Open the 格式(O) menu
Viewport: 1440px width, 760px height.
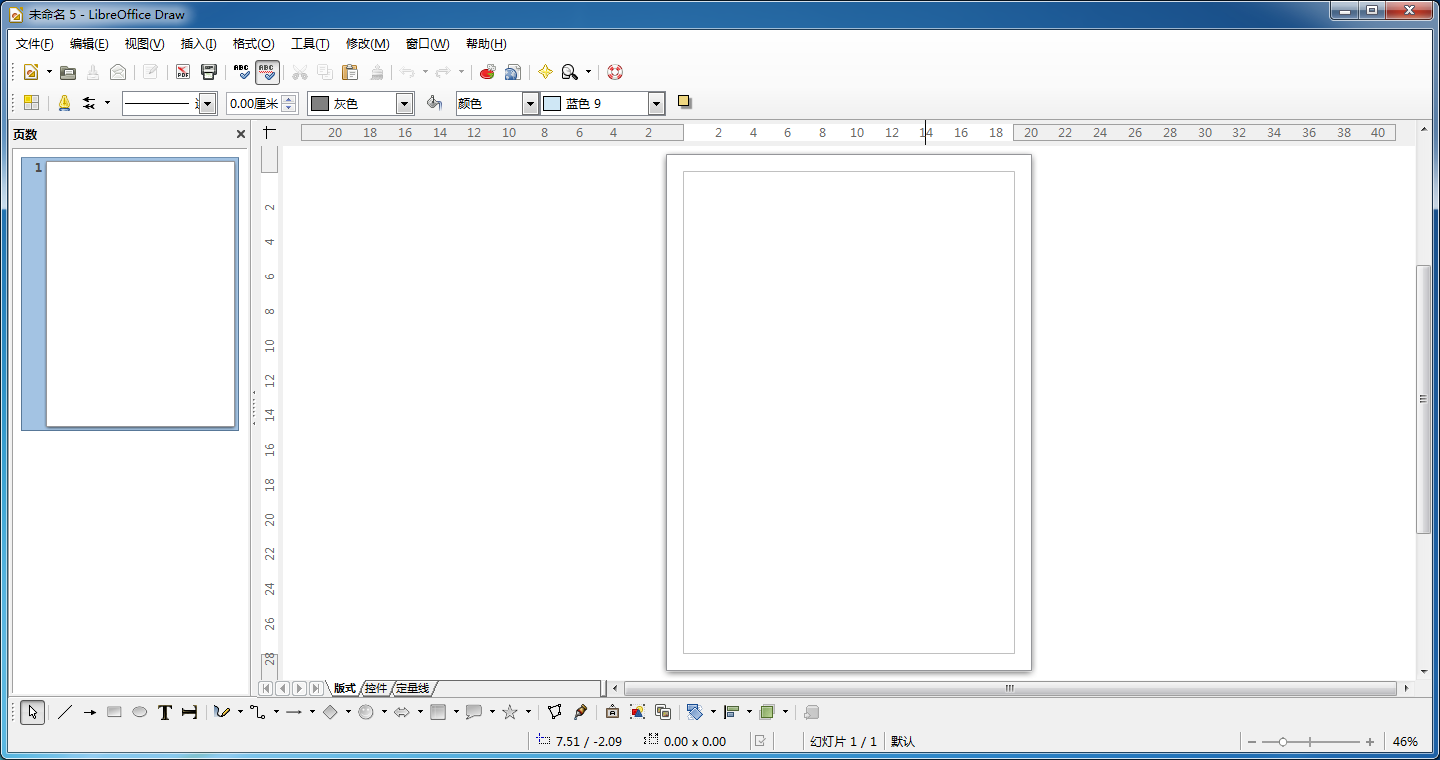253,44
